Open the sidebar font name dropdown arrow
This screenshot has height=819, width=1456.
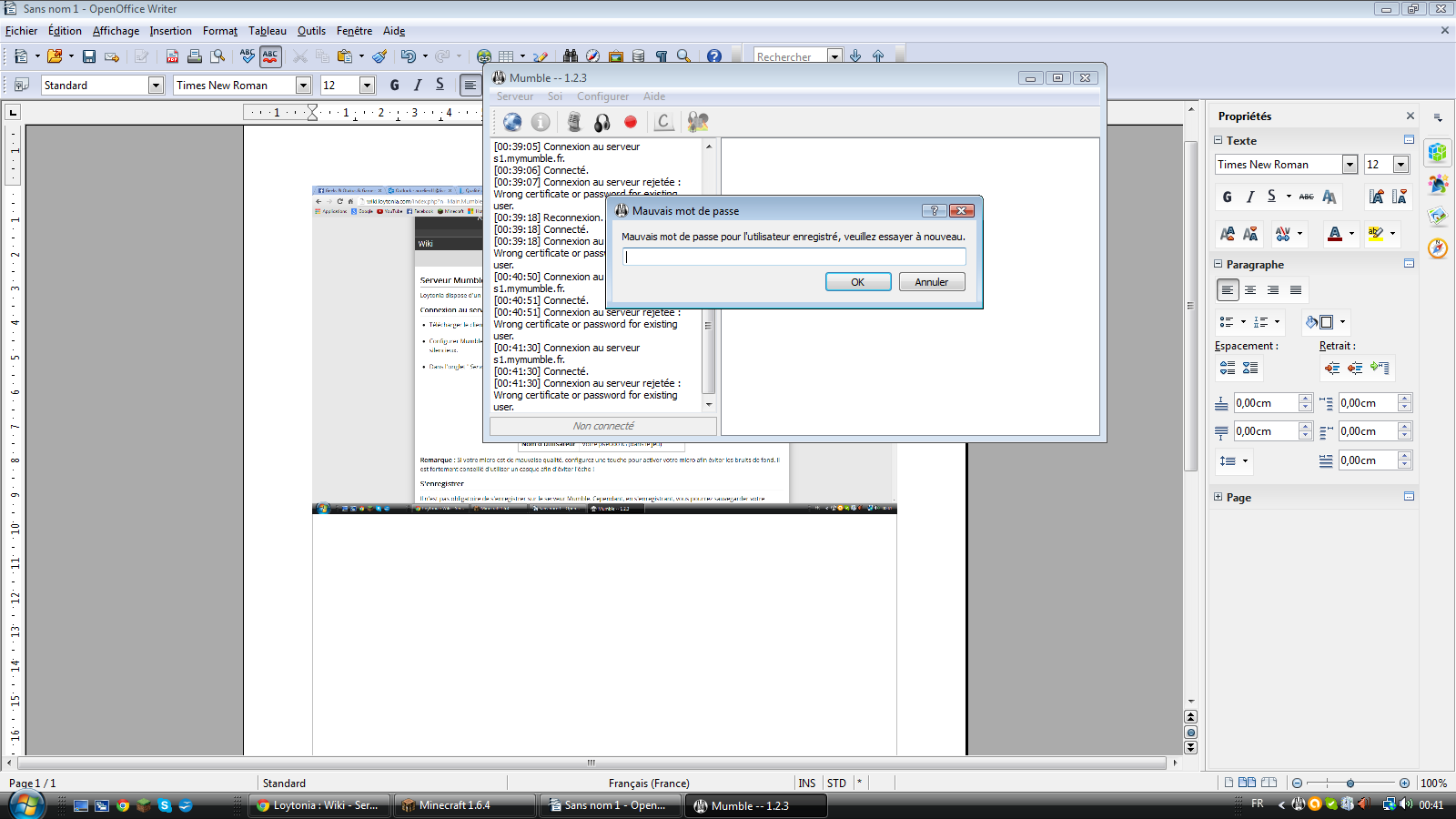[1350, 164]
